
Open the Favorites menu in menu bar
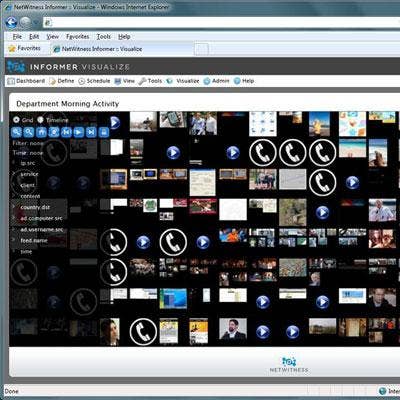[78, 37]
